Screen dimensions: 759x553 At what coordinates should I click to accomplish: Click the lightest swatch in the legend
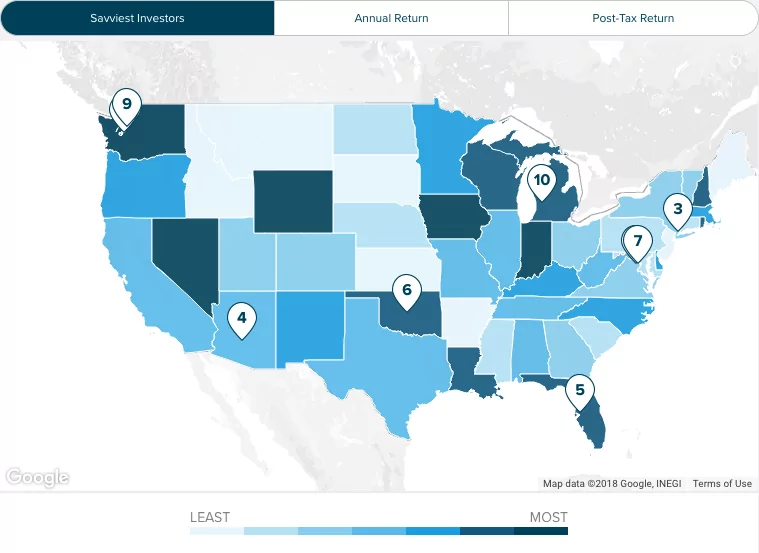click(x=217, y=531)
